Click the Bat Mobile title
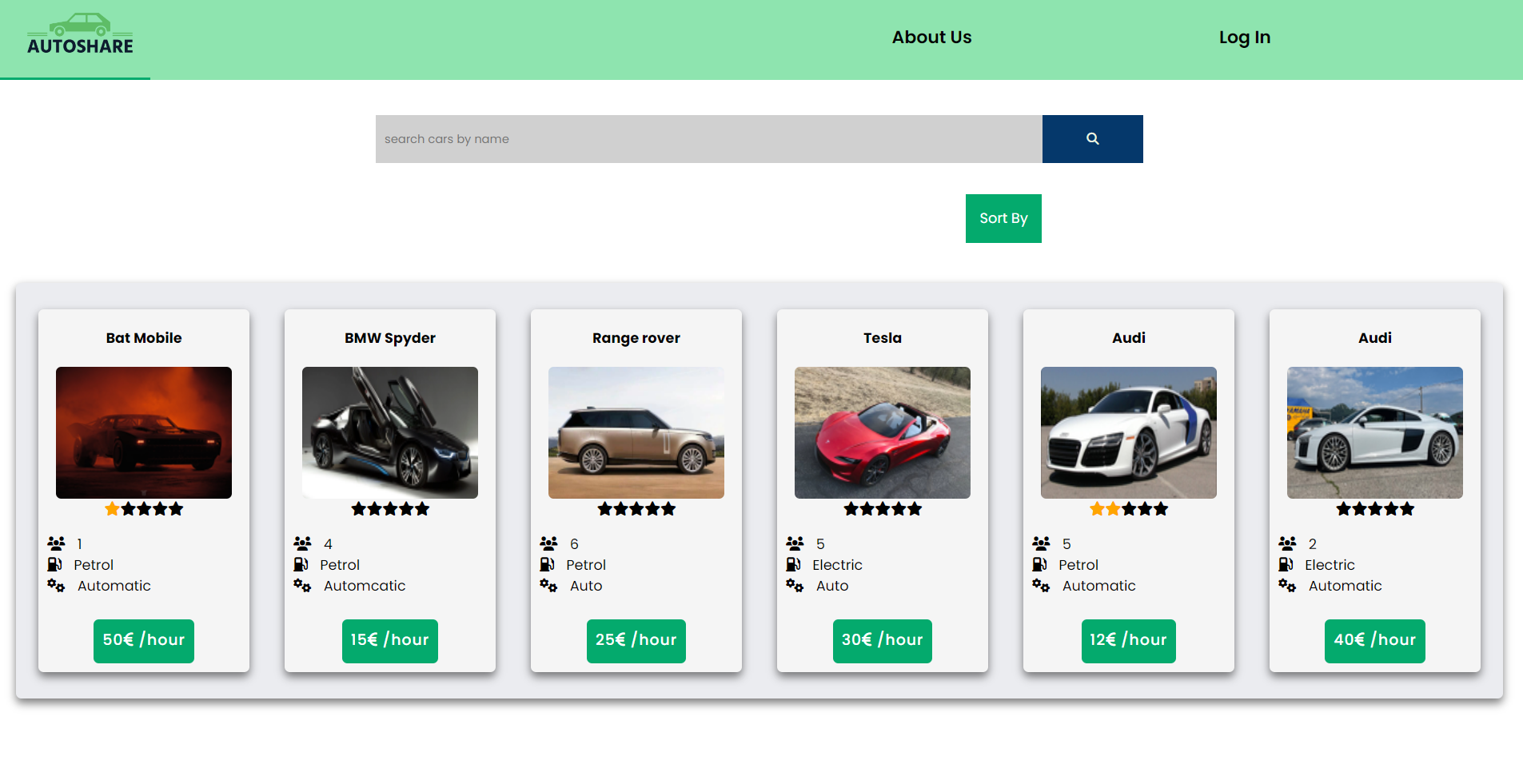The width and height of the screenshot is (1523, 784). pyautogui.click(x=144, y=338)
